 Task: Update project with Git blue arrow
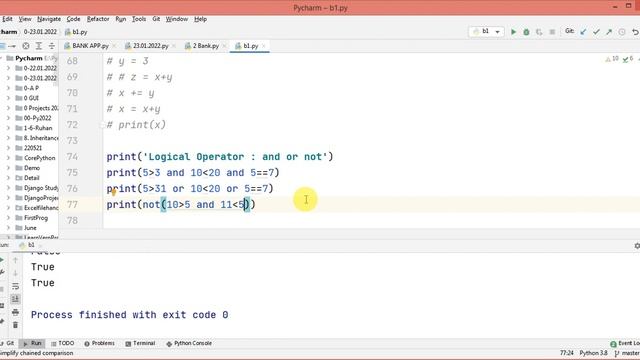click(x=583, y=32)
